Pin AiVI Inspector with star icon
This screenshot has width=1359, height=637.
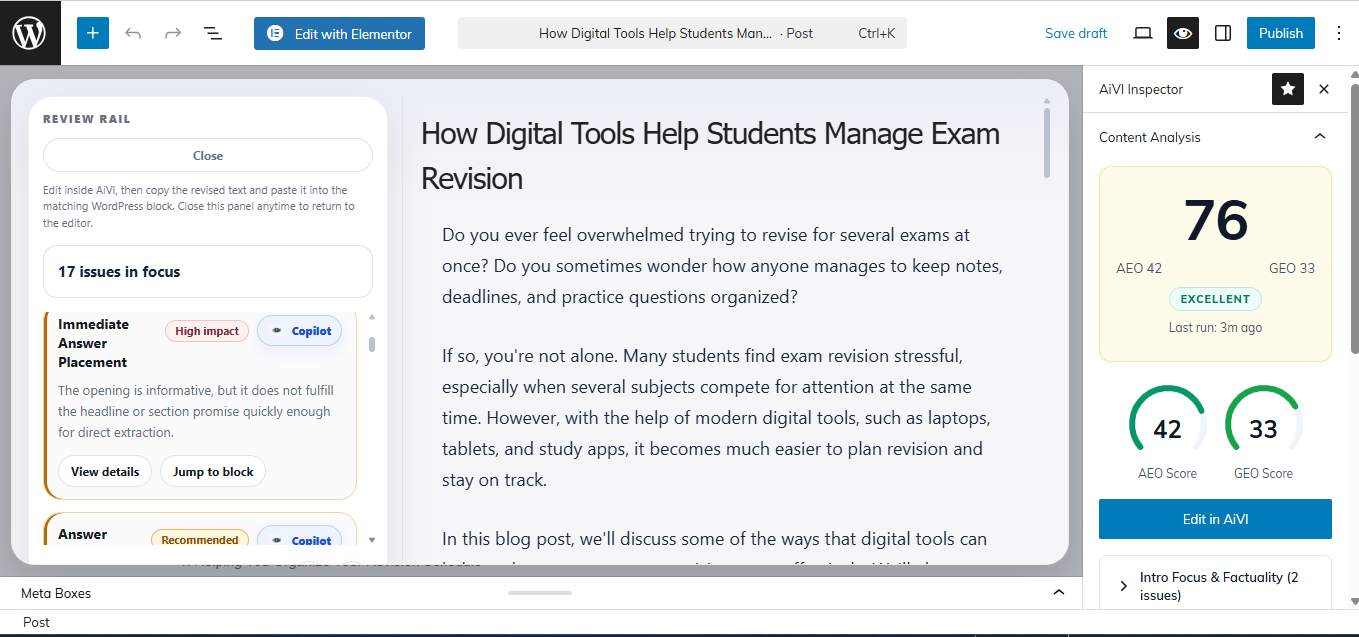pyautogui.click(x=1288, y=89)
